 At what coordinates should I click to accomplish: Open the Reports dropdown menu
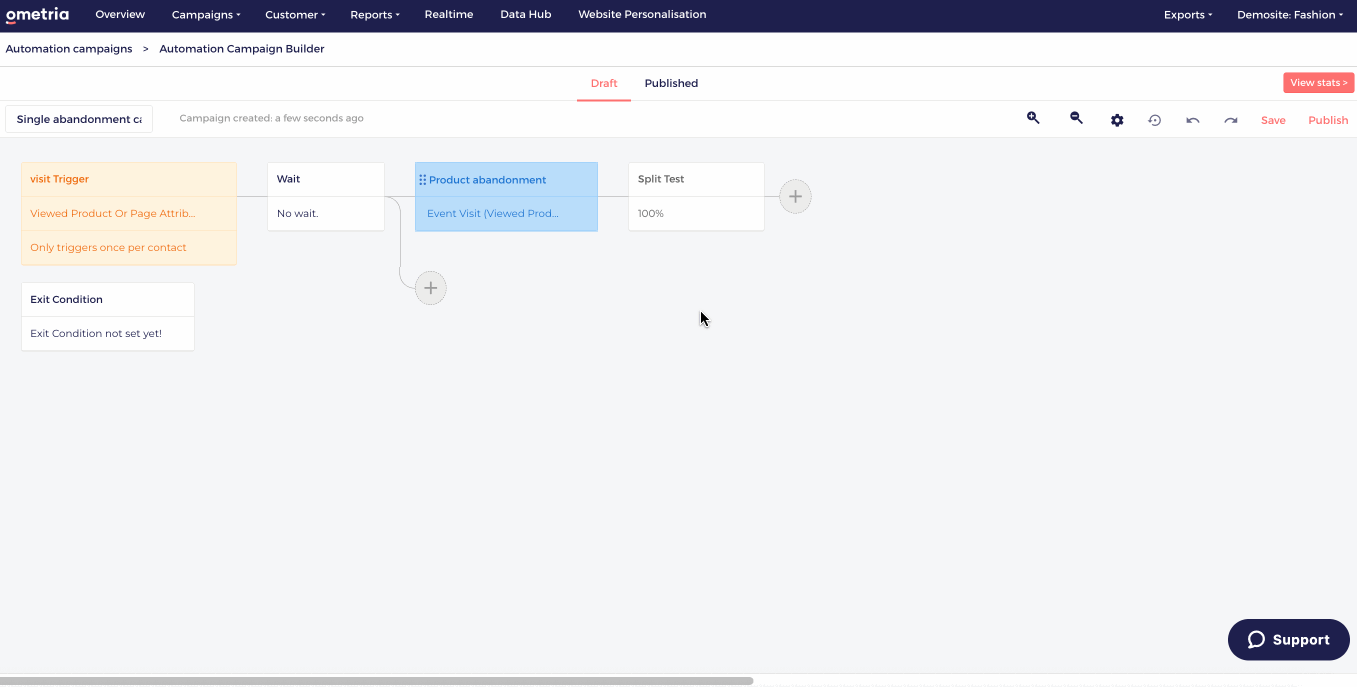coord(375,15)
